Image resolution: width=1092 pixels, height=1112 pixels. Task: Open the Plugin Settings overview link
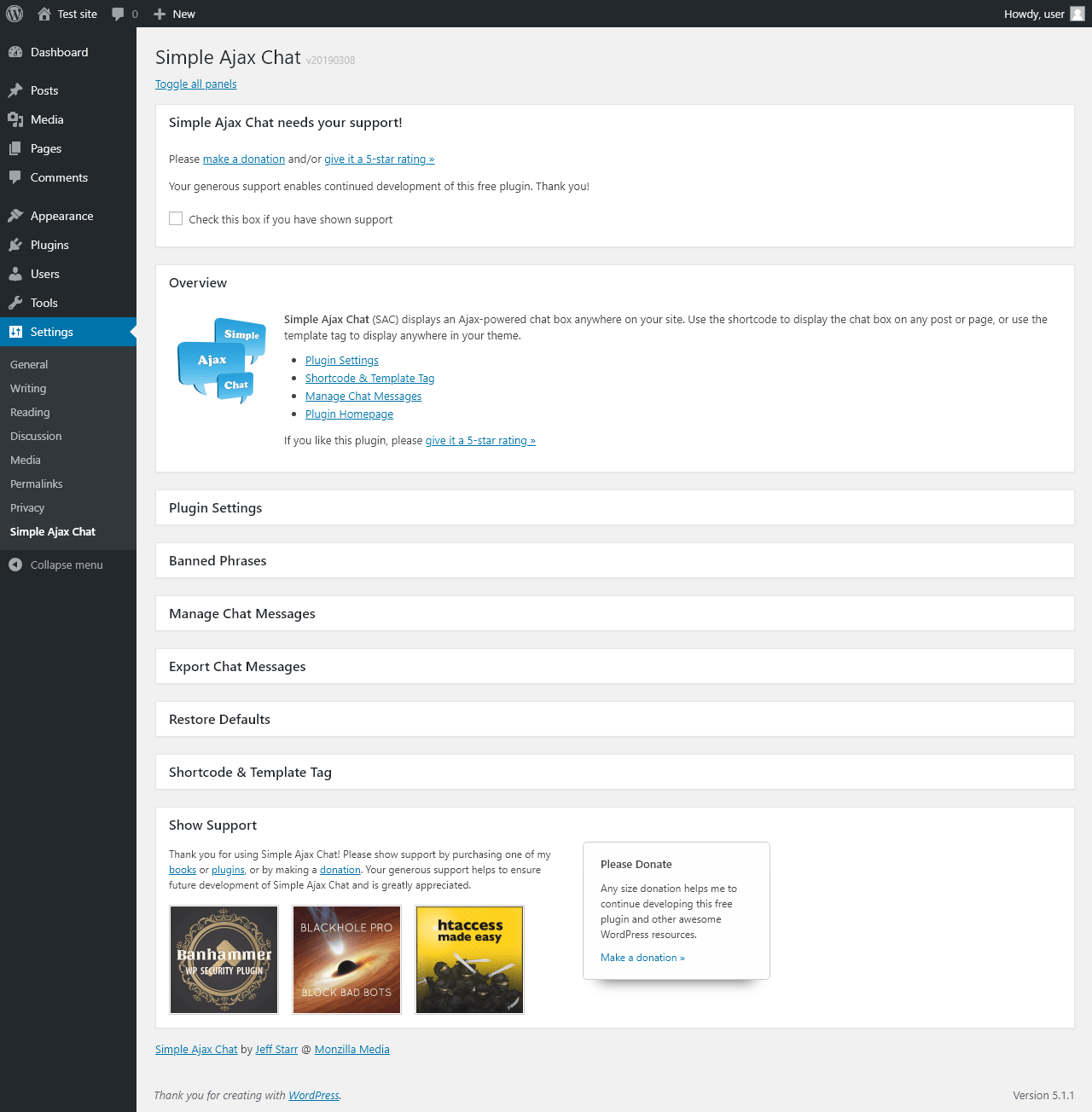(x=342, y=360)
